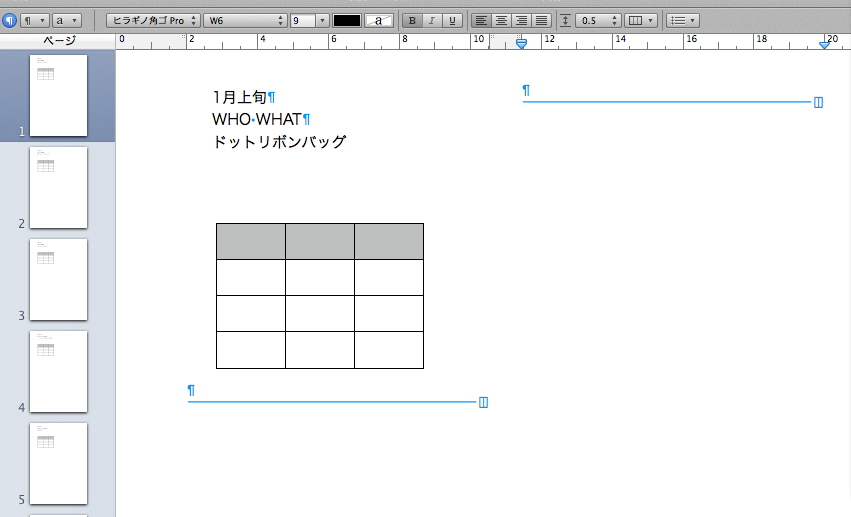851x517 pixels.
Task: Click the first gray header table cell
Action: (x=251, y=241)
